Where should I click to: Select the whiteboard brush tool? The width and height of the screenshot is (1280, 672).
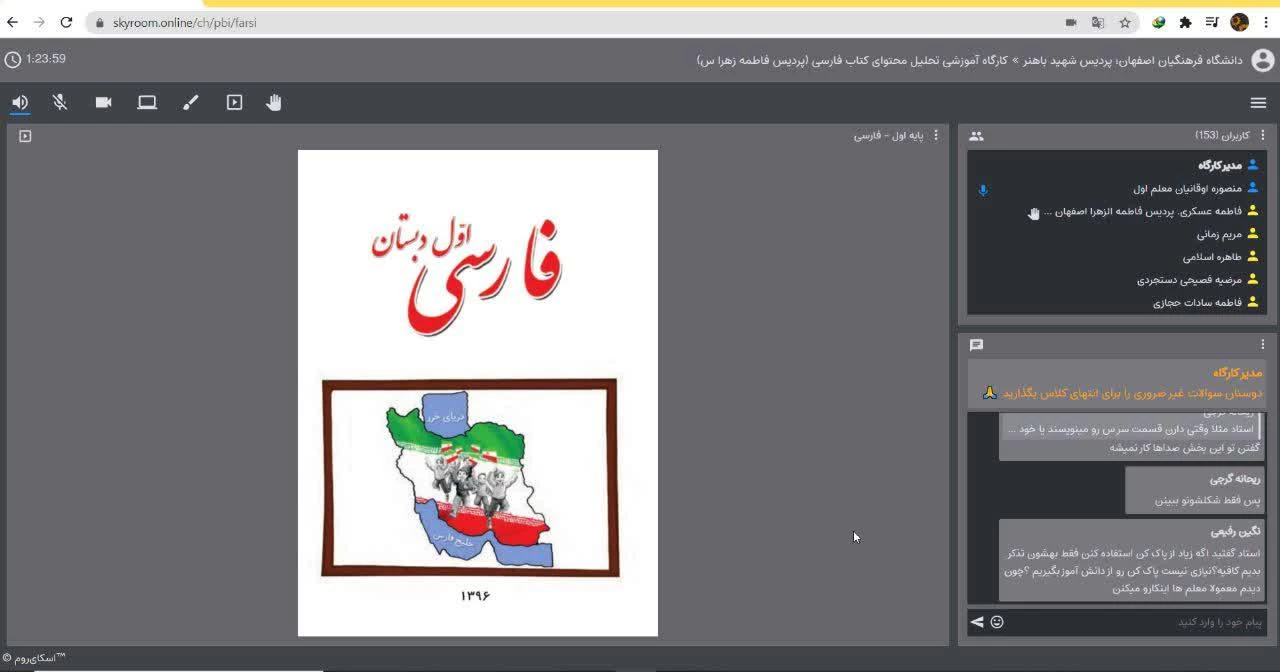point(190,102)
